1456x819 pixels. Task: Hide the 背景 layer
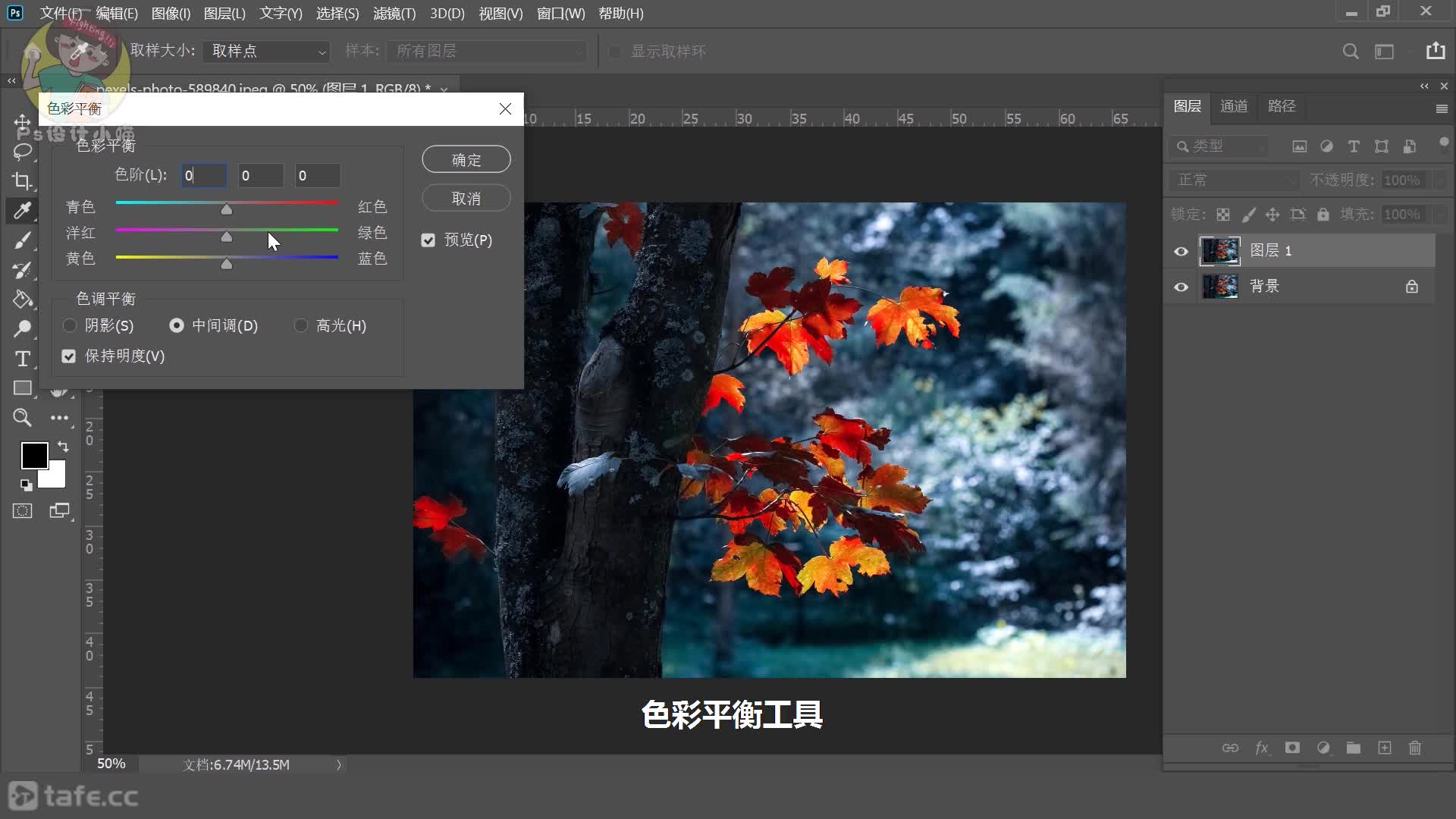point(1181,287)
